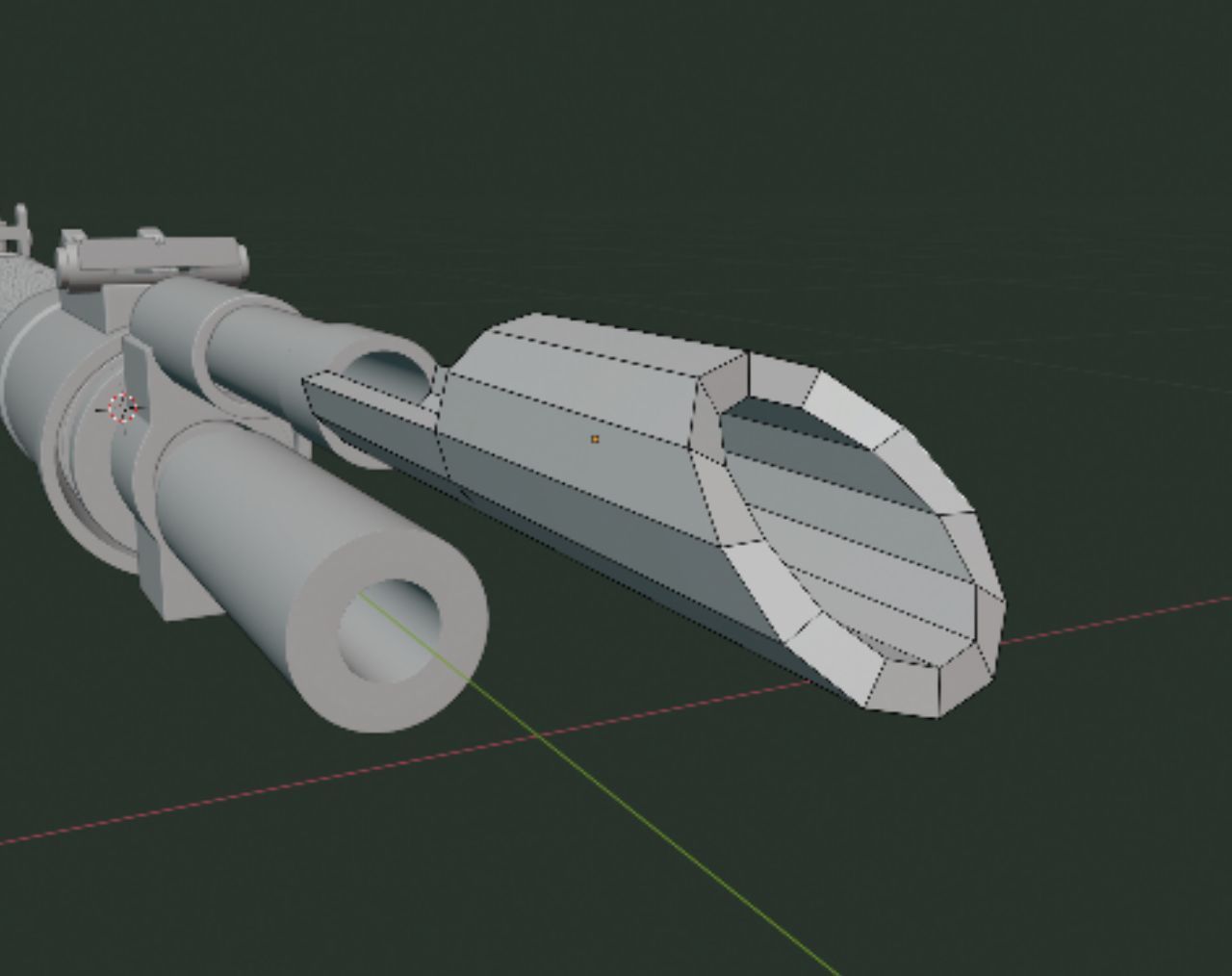Click the red-white 3D cursor crosshair
Screen dimensions: 1232x976
122,409
